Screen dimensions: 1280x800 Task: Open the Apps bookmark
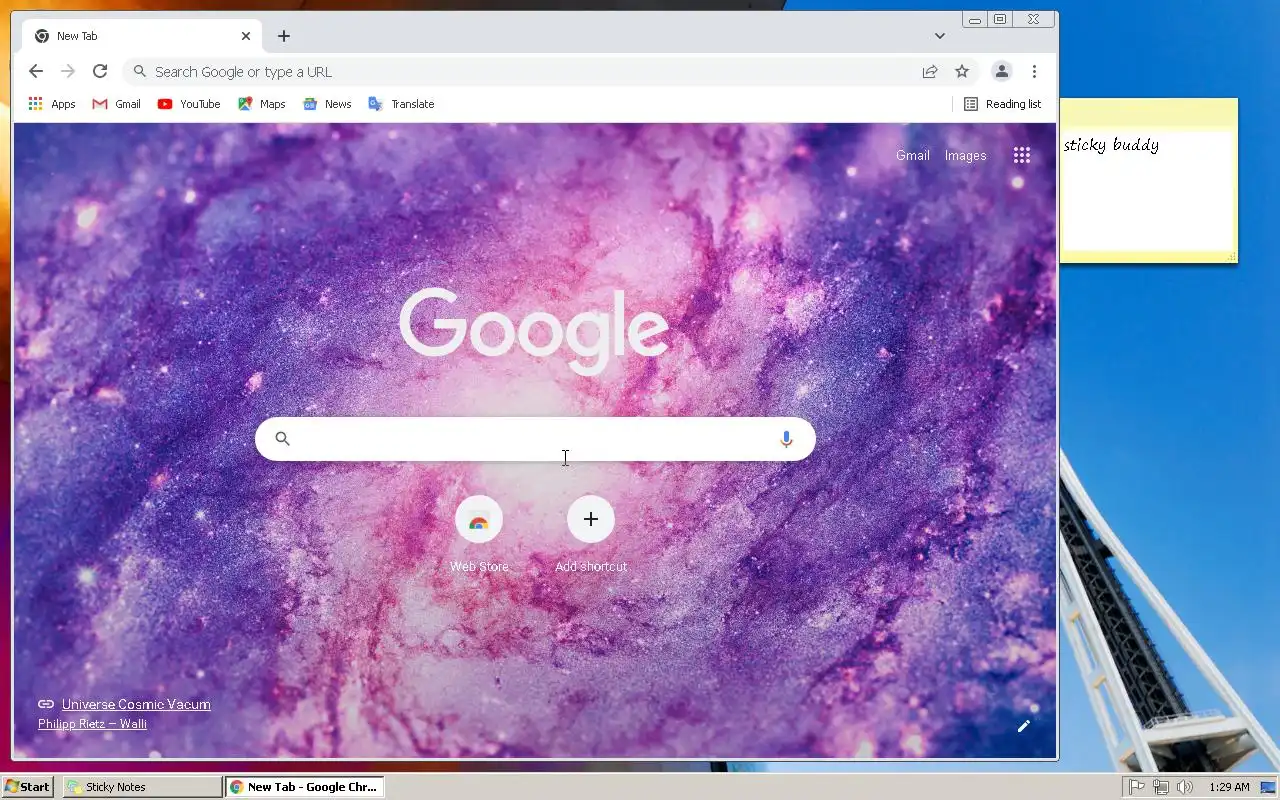pos(52,104)
